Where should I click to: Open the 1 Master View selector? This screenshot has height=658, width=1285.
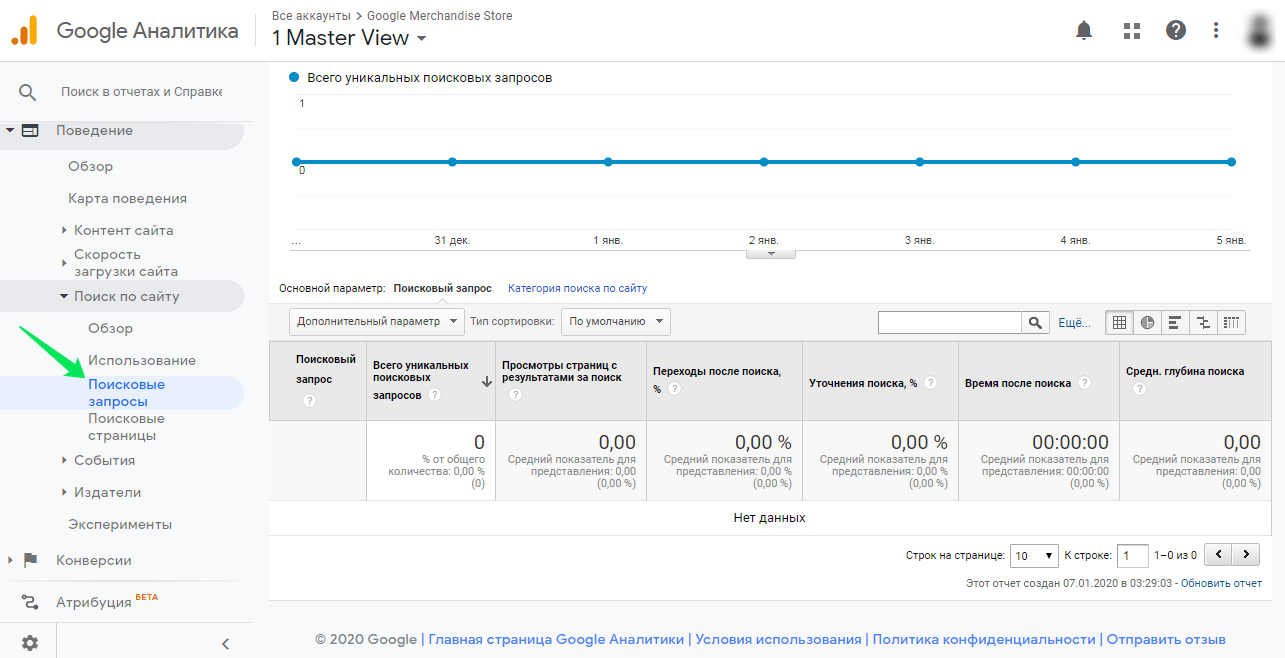click(x=349, y=38)
